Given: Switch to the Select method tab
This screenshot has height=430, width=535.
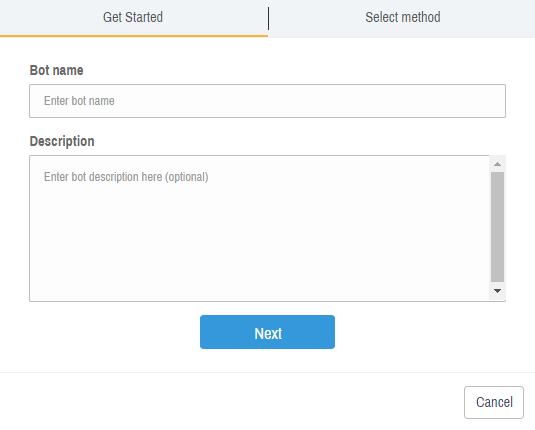Looking at the screenshot, I should (x=402, y=18).
